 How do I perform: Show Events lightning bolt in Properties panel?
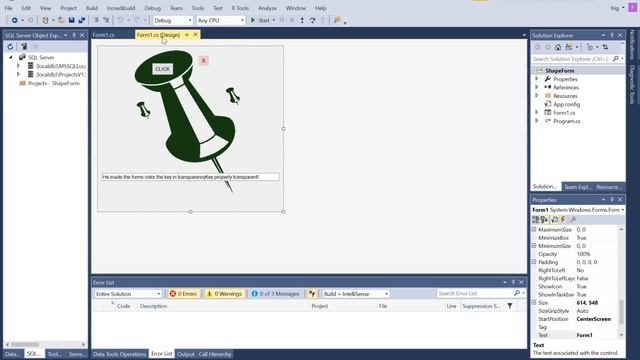[x=563, y=220]
